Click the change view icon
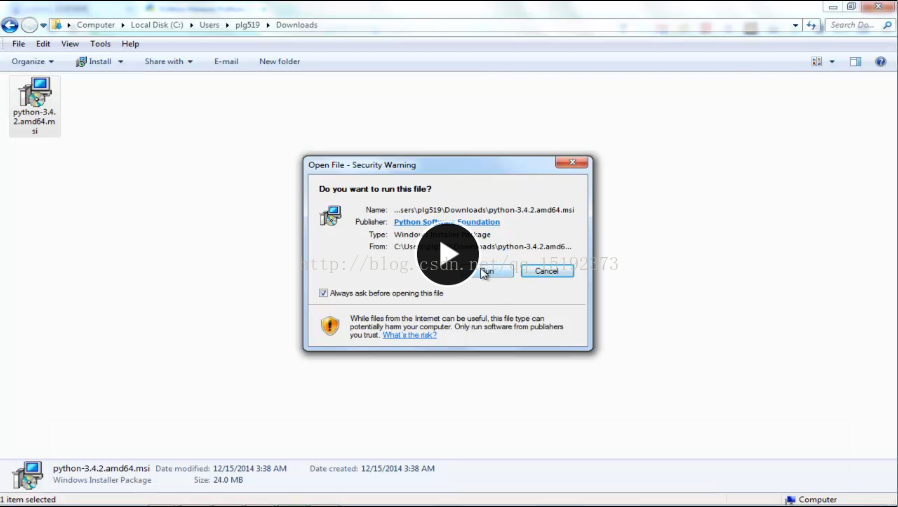 [817, 61]
